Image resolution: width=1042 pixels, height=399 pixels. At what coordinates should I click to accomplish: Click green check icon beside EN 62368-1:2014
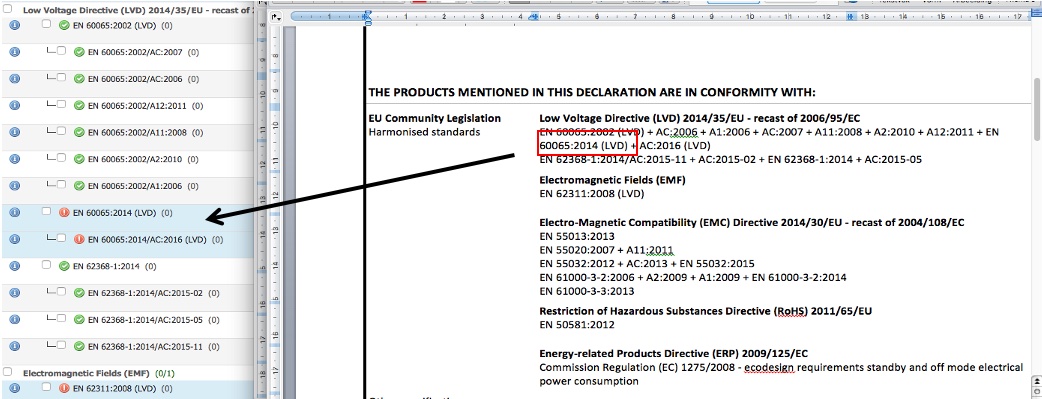pos(64,266)
